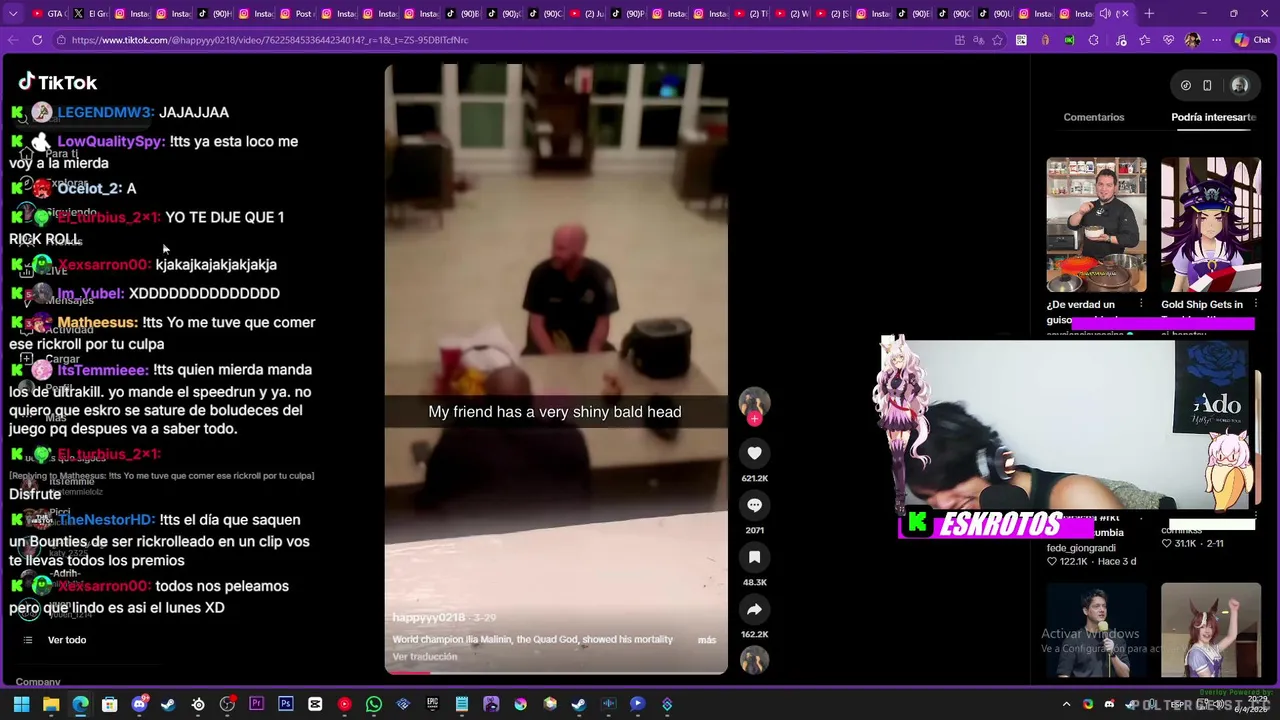1280x720 pixels.
Task: Click the Company footer link
Action: [38, 682]
